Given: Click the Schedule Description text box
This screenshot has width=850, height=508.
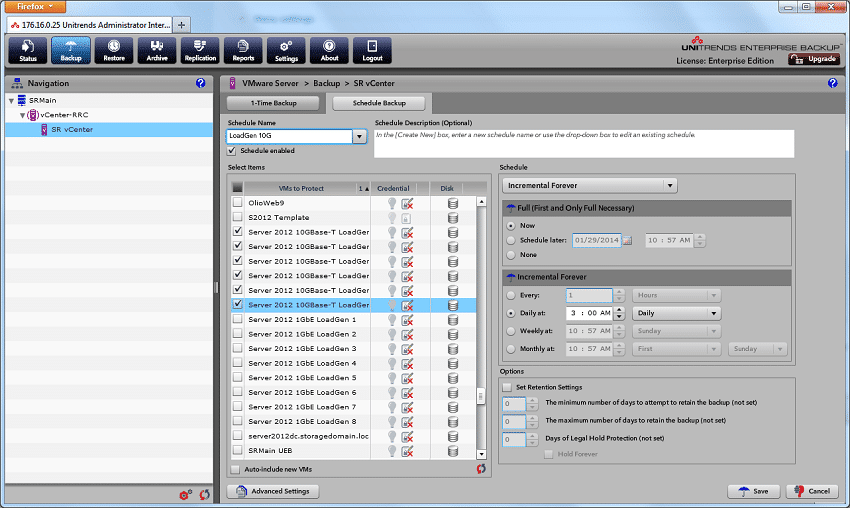Looking at the screenshot, I should (x=584, y=144).
